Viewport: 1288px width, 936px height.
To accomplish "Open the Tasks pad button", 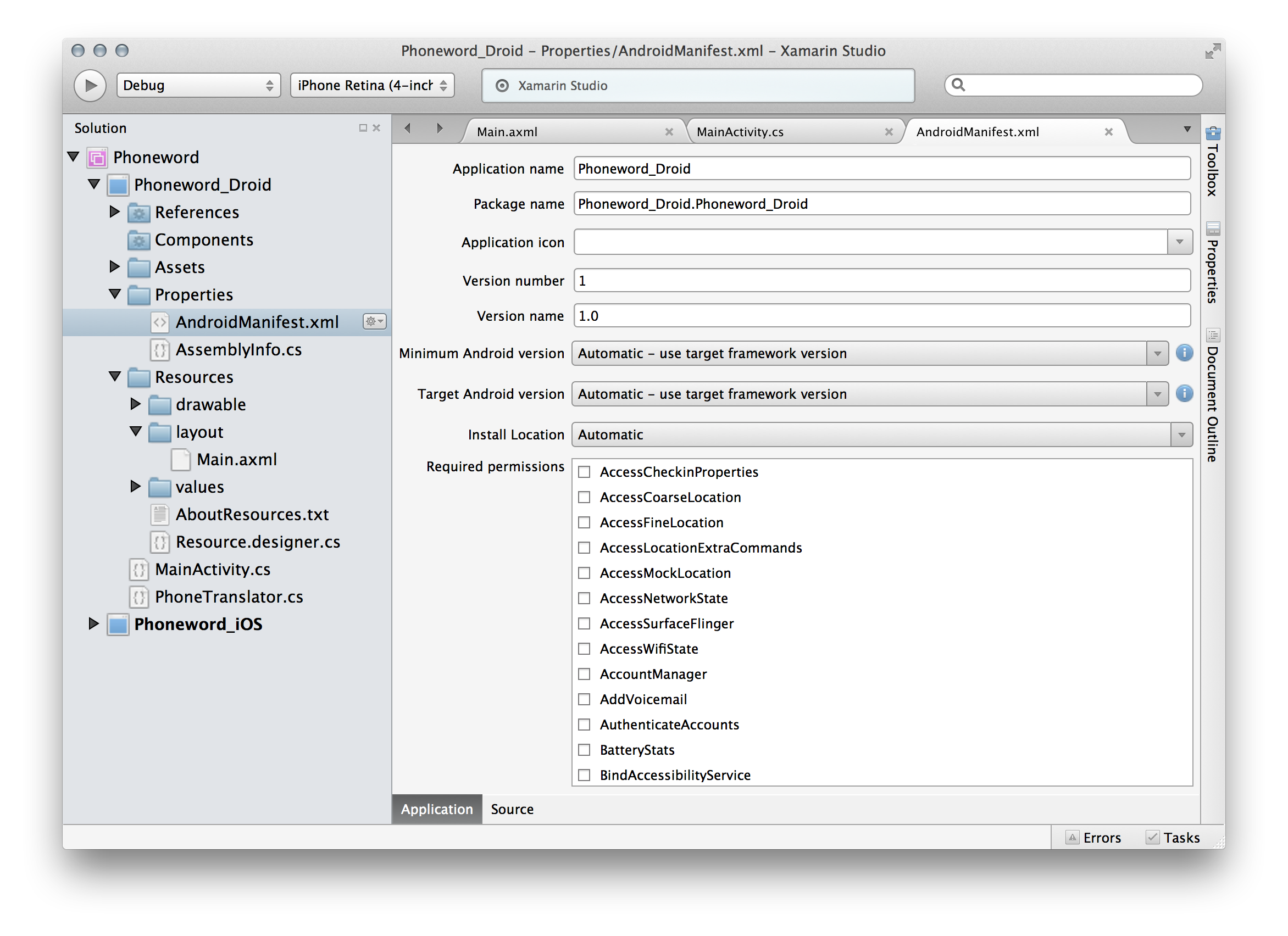I will pos(1173,837).
